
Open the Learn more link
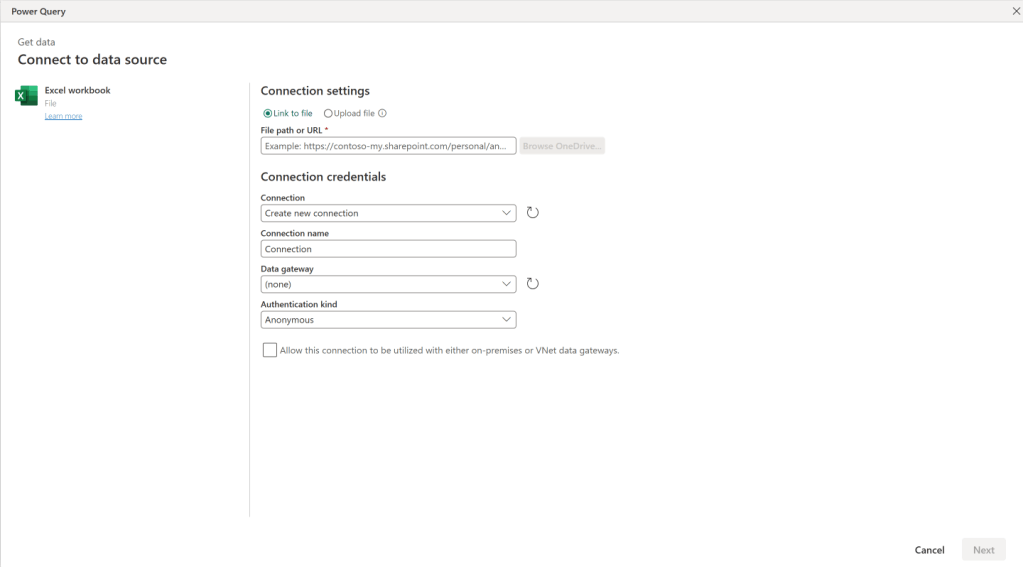(x=63, y=116)
